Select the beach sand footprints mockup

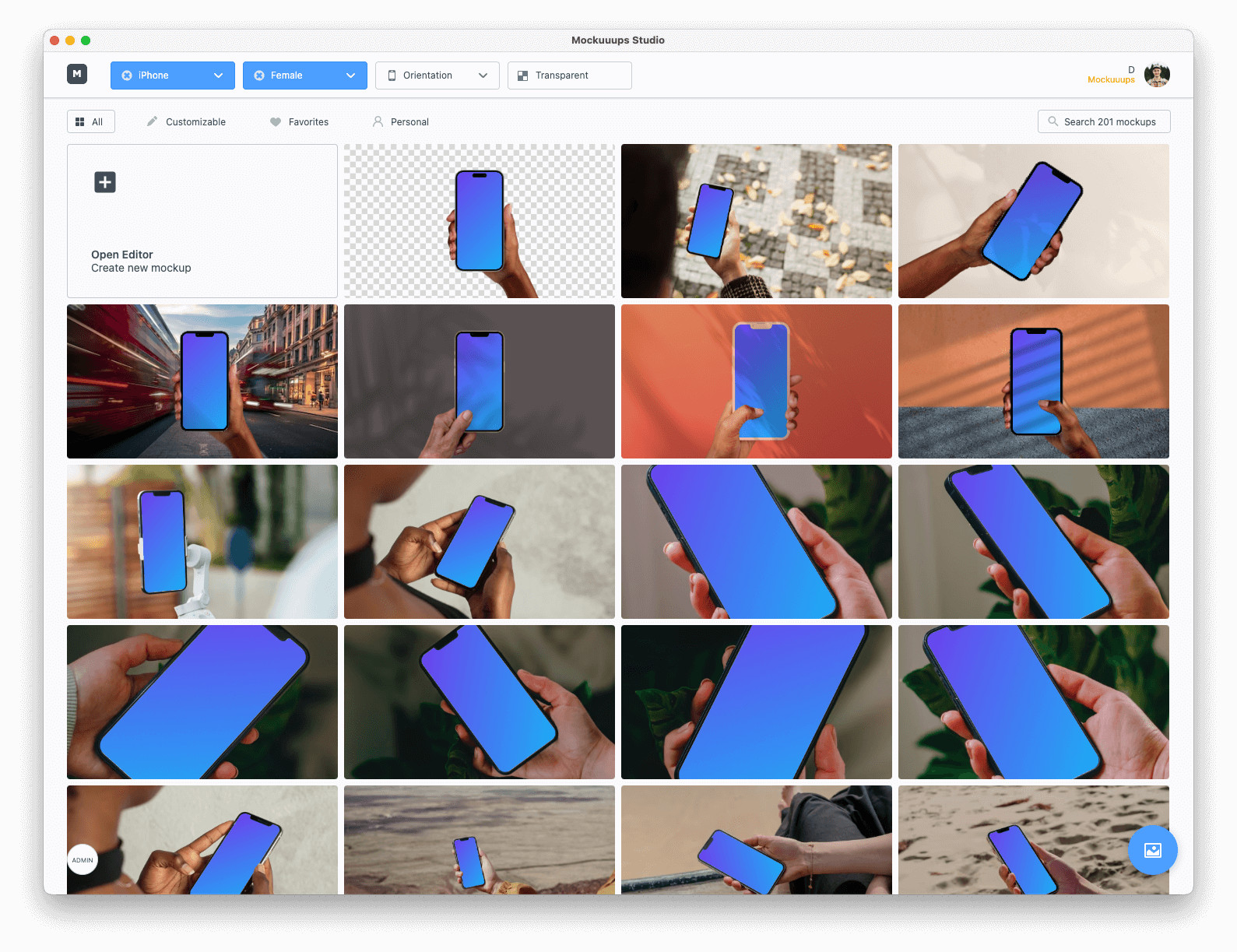click(x=1034, y=840)
